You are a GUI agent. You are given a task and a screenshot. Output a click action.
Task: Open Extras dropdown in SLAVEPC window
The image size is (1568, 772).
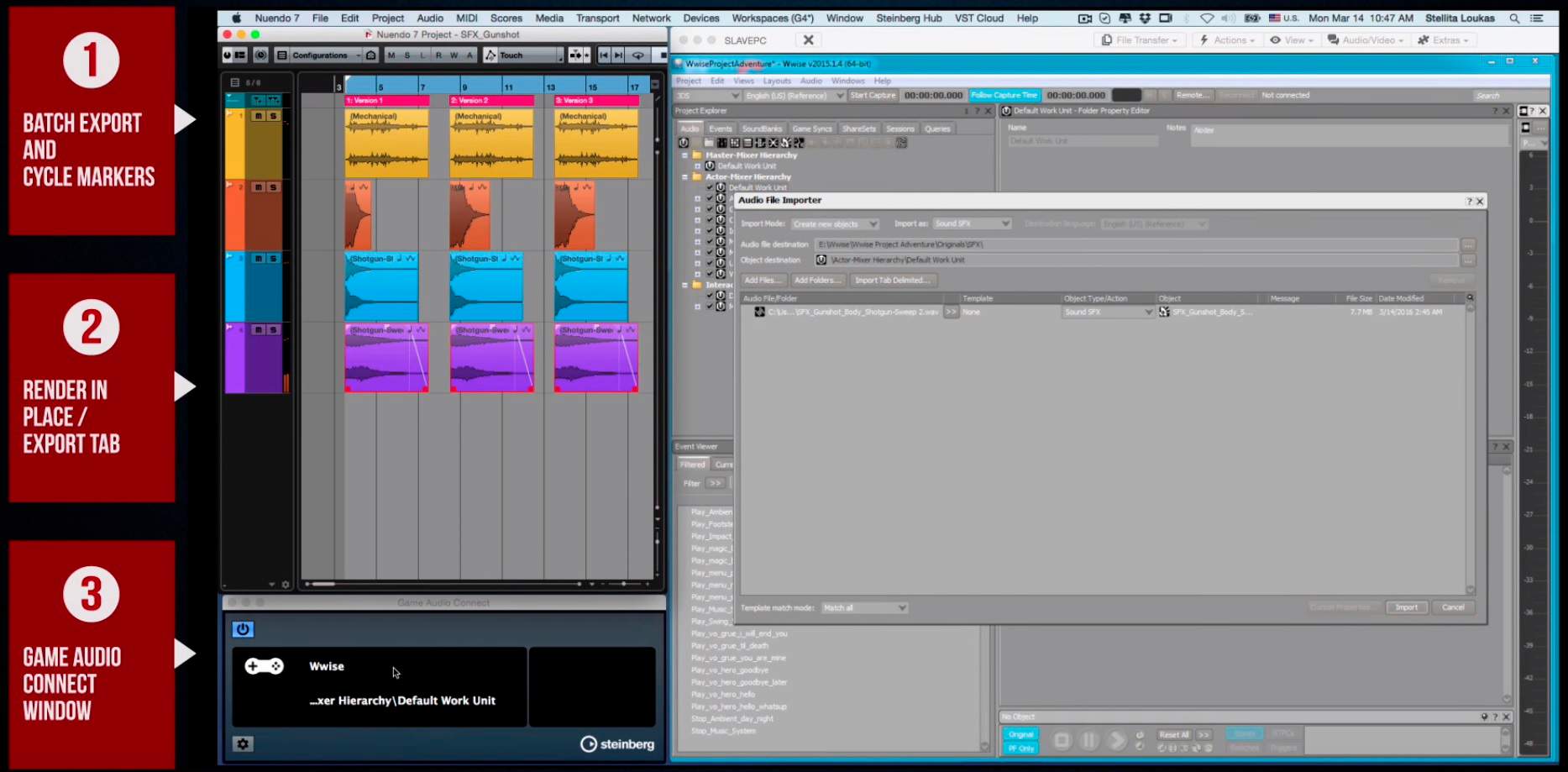coord(1444,40)
